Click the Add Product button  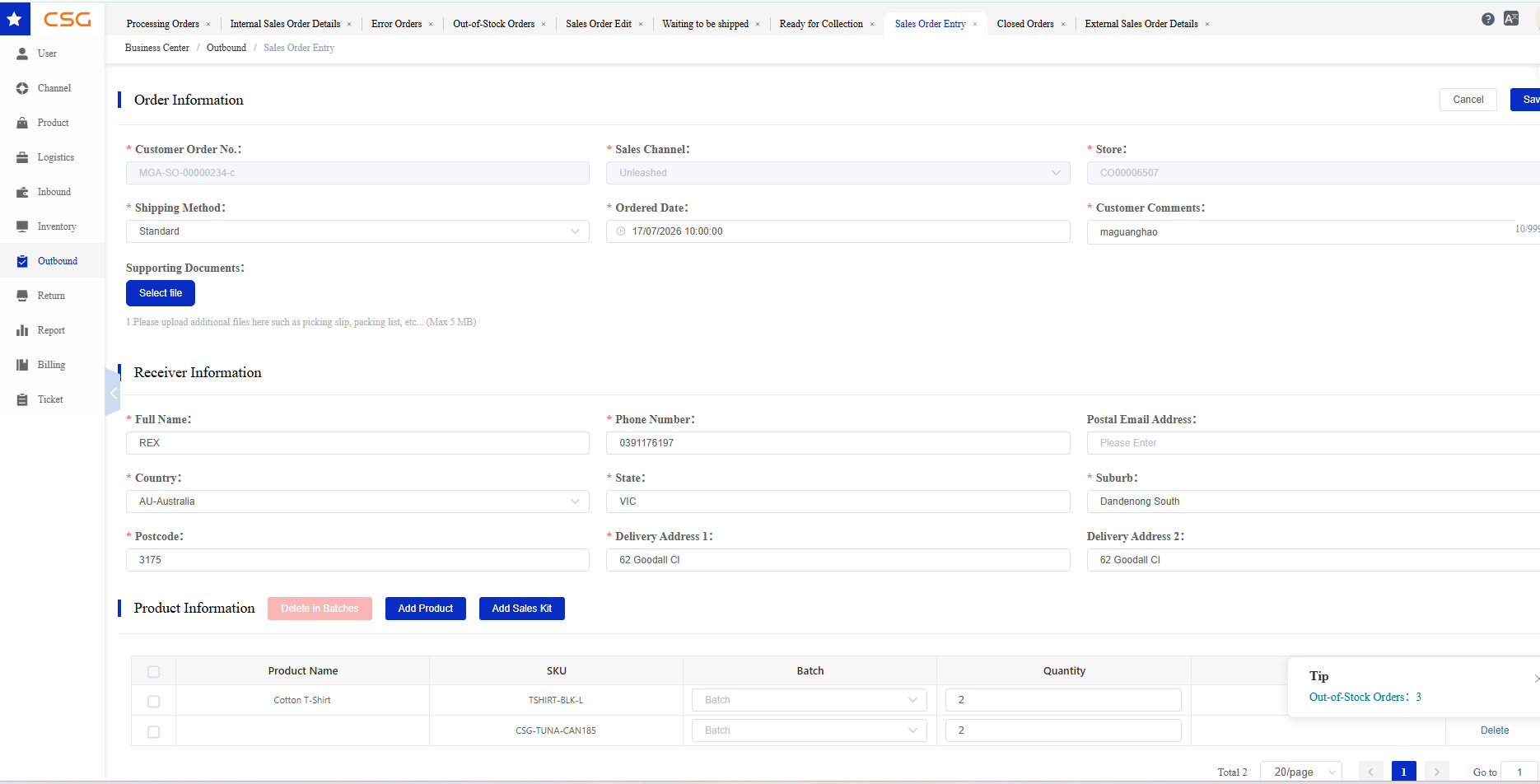[426, 609]
